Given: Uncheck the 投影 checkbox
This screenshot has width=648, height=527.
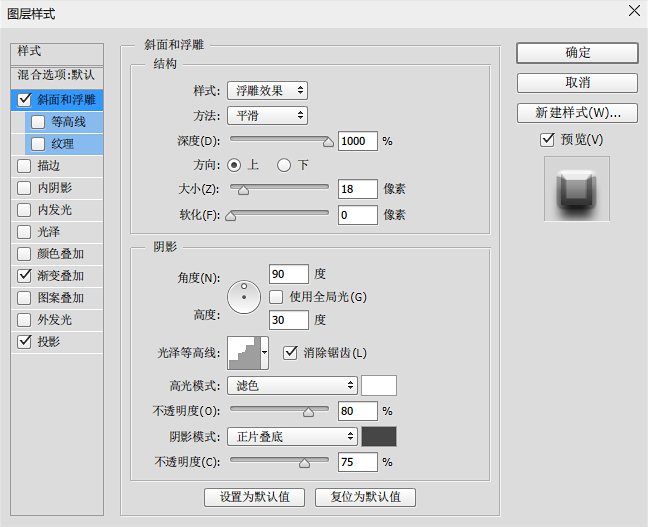Looking at the screenshot, I should pyautogui.click(x=24, y=341).
